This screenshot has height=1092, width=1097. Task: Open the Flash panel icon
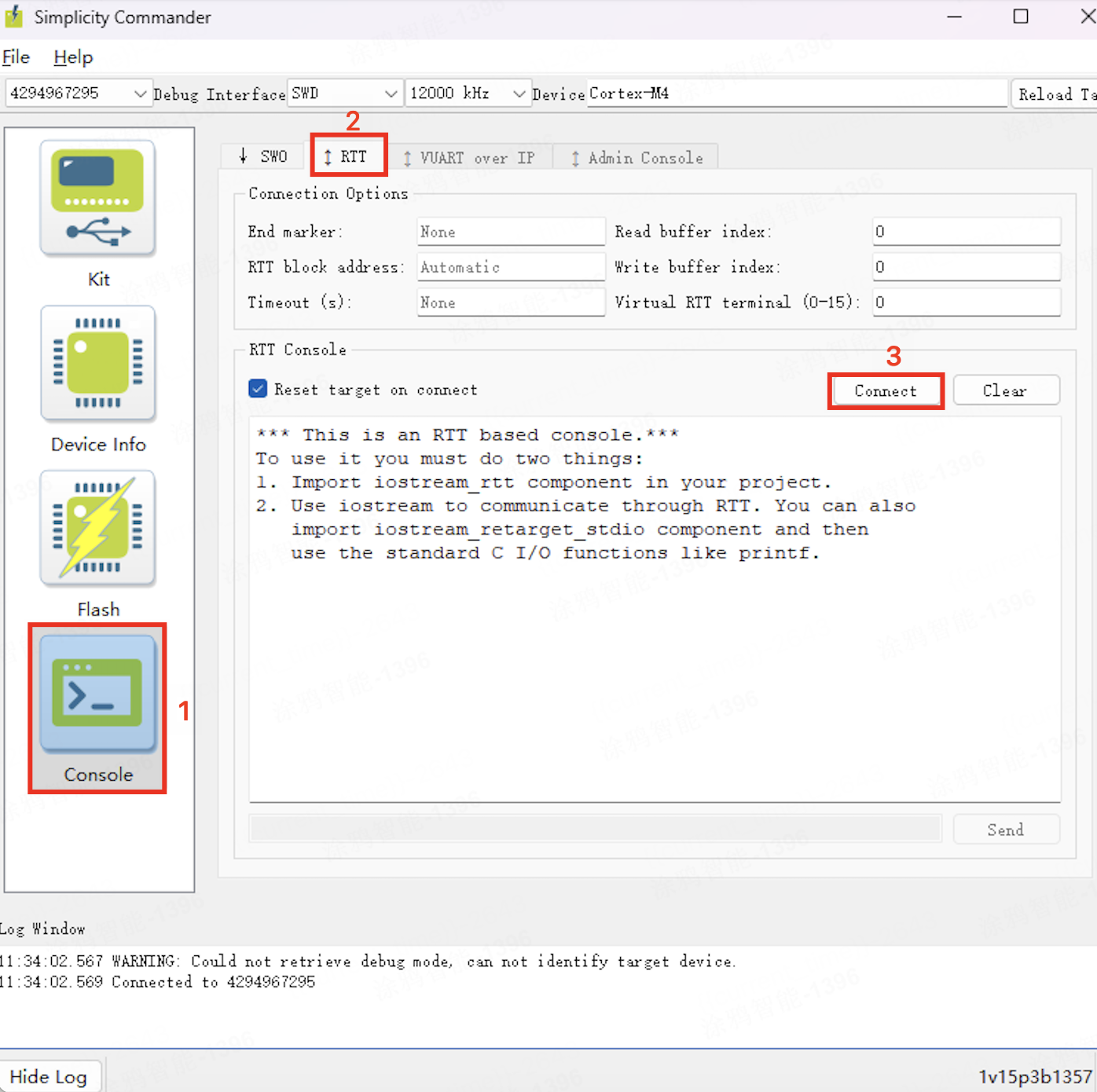point(98,528)
